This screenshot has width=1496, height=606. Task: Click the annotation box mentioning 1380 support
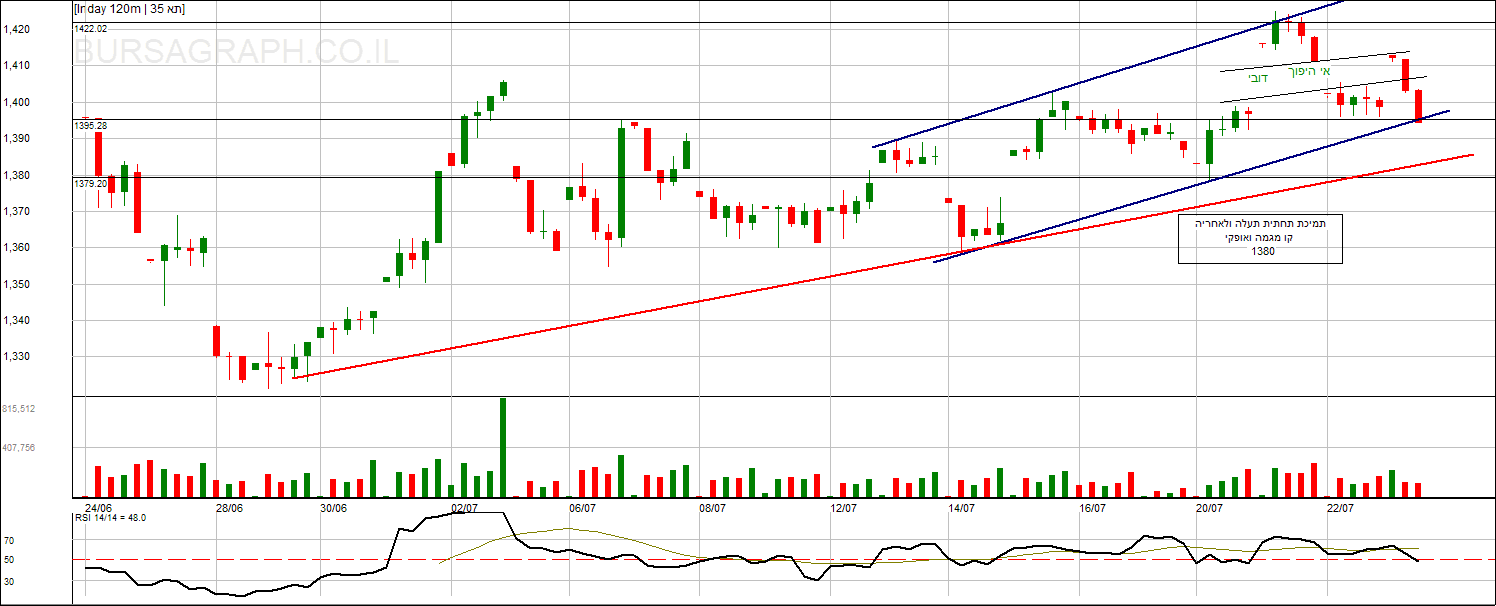pyautogui.click(x=1260, y=238)
